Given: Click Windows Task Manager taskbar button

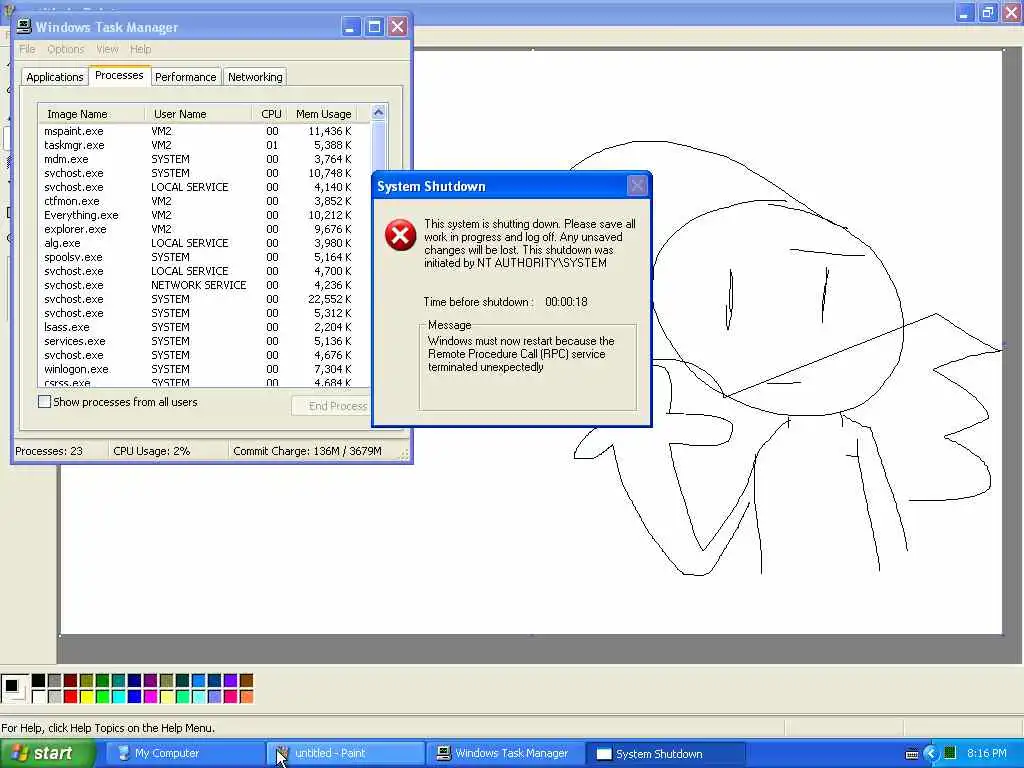Looking at the screenshot, I should [x=504, y=754].
